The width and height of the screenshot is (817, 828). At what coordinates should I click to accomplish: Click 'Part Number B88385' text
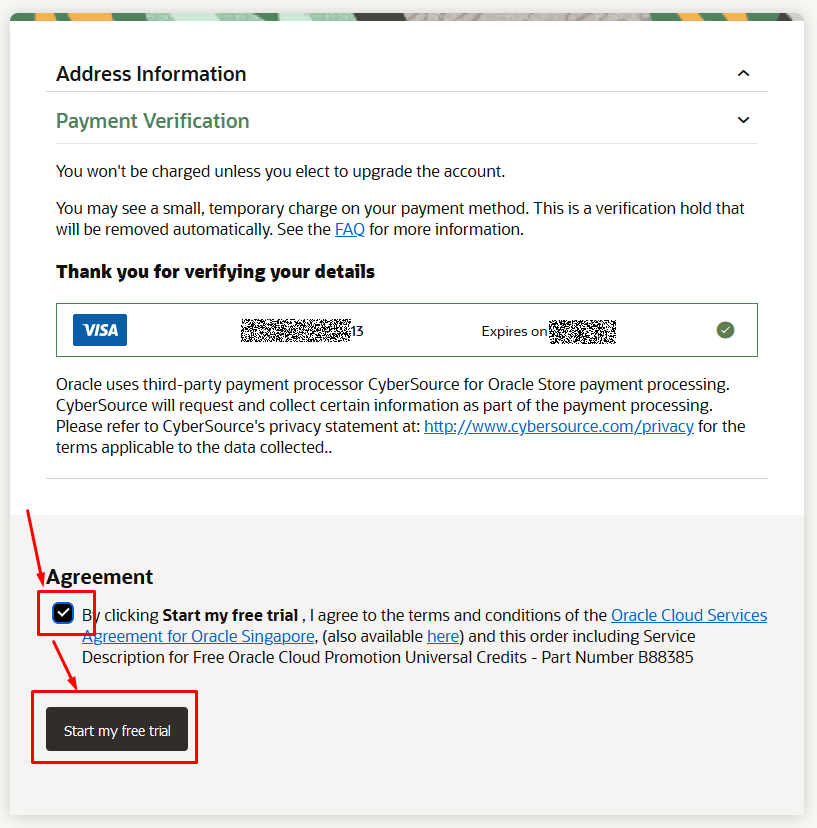click(x=617, y=657)
